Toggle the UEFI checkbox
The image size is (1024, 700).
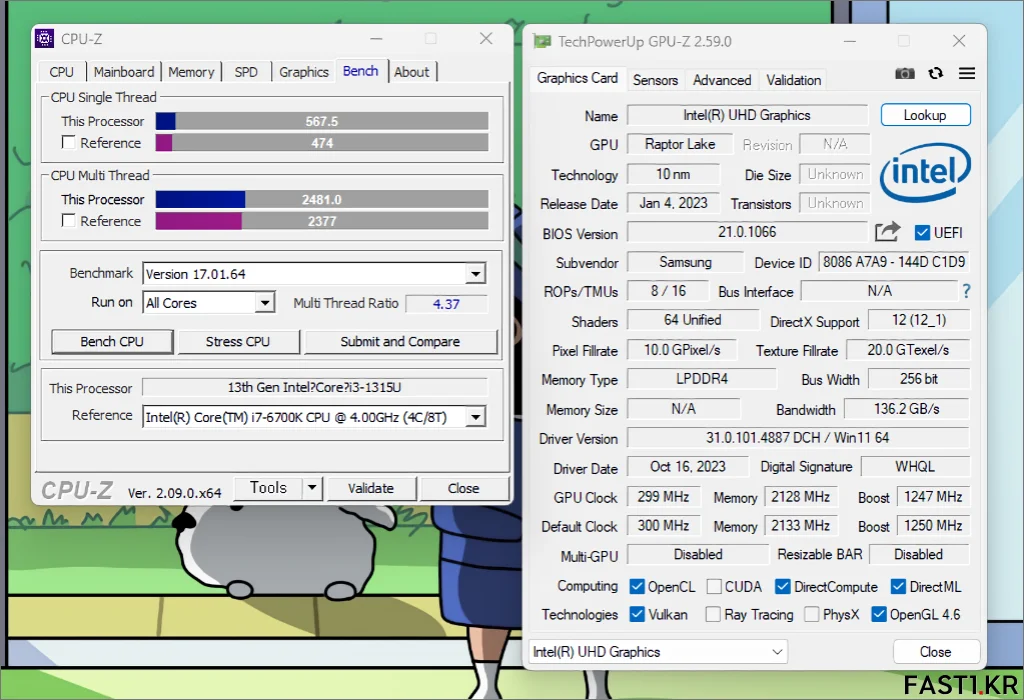[922, 232]
